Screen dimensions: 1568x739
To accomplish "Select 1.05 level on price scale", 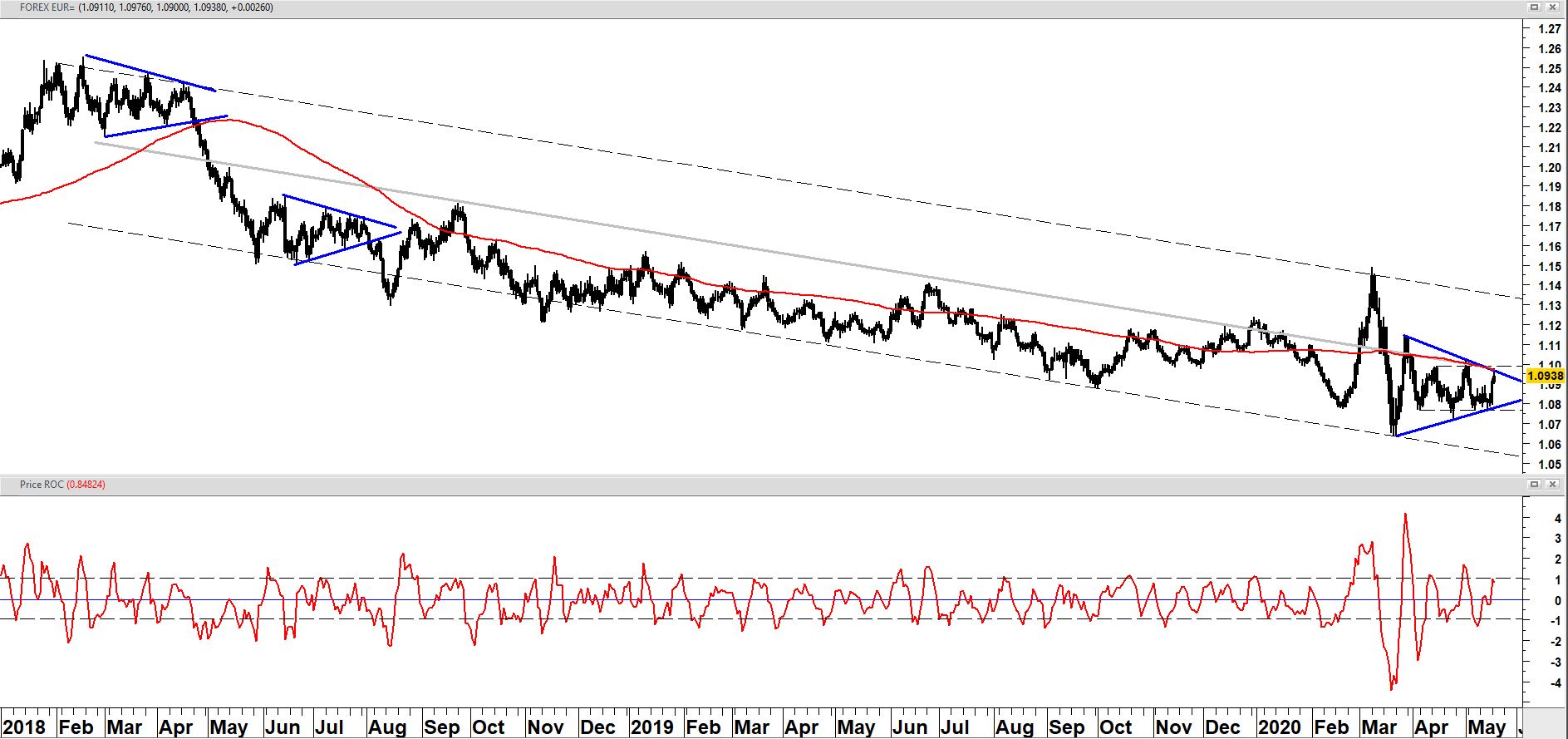I will coord(1549,464).
